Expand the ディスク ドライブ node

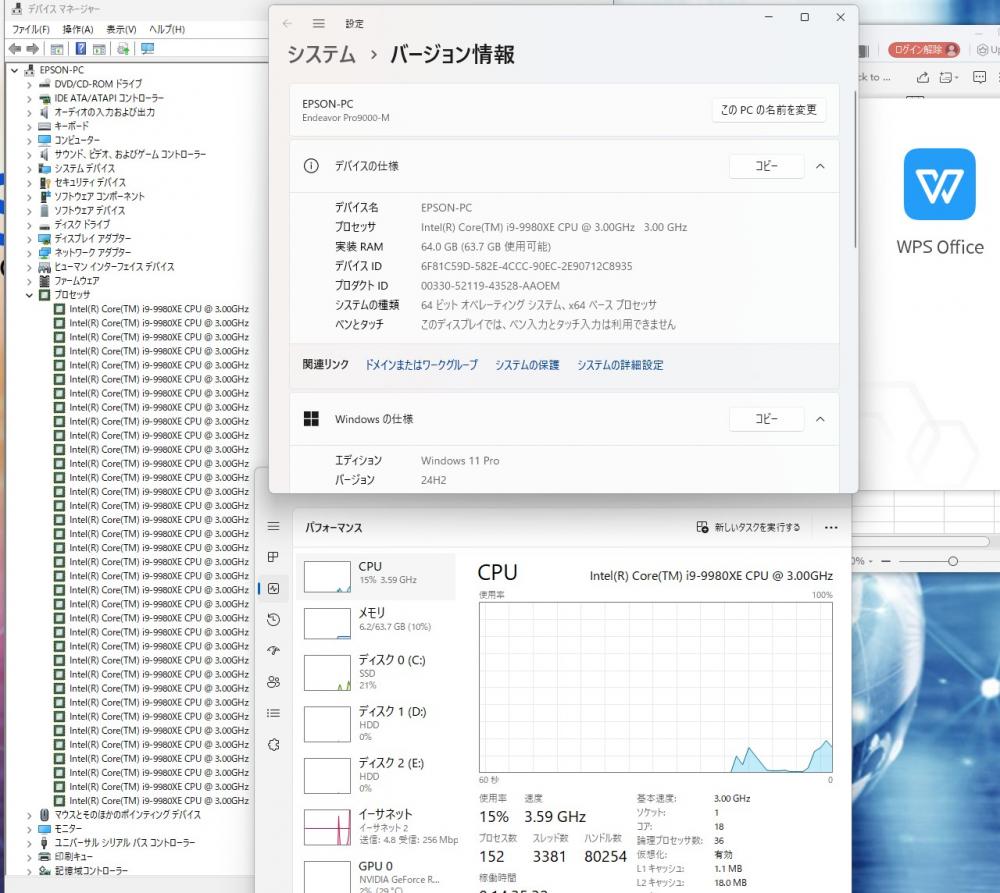click(x=29, y=225)
